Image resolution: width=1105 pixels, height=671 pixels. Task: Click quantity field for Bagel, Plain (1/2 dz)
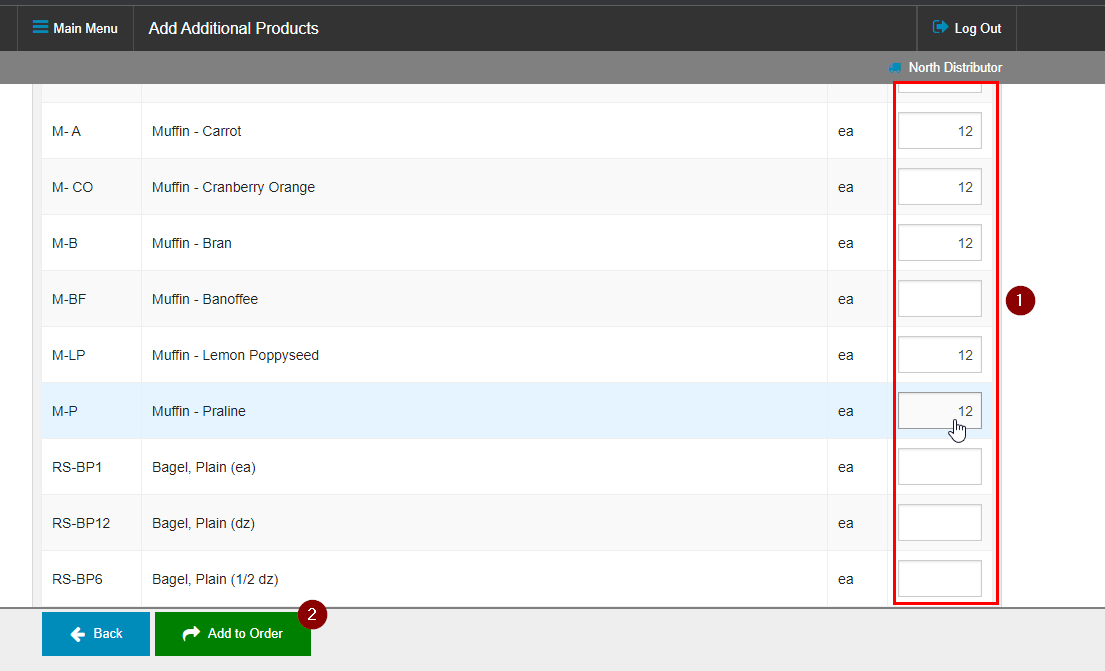tap(939, 579)
